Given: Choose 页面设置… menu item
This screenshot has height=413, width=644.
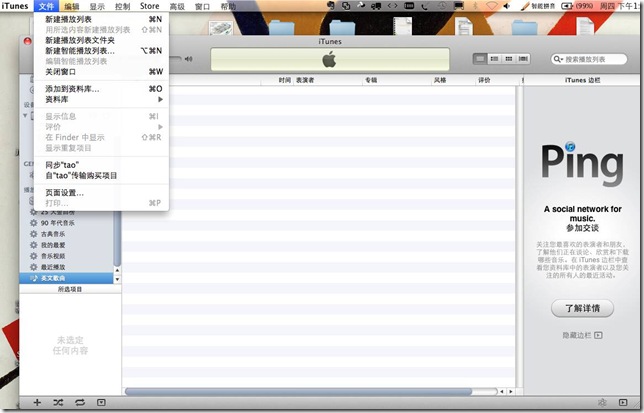Looking at the screenshot, I should coord(101,193).
